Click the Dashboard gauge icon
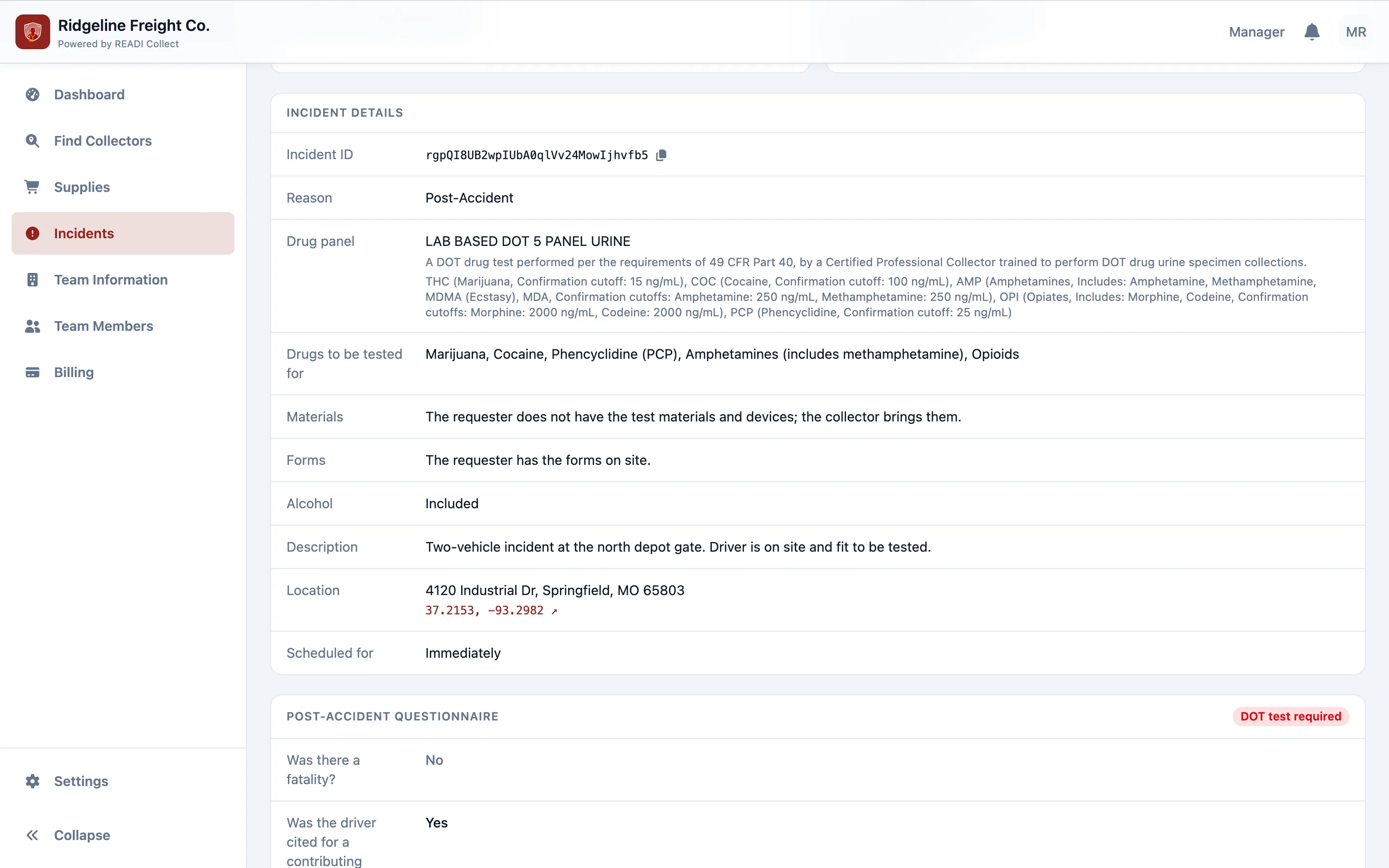 click(x=33, y=95)
